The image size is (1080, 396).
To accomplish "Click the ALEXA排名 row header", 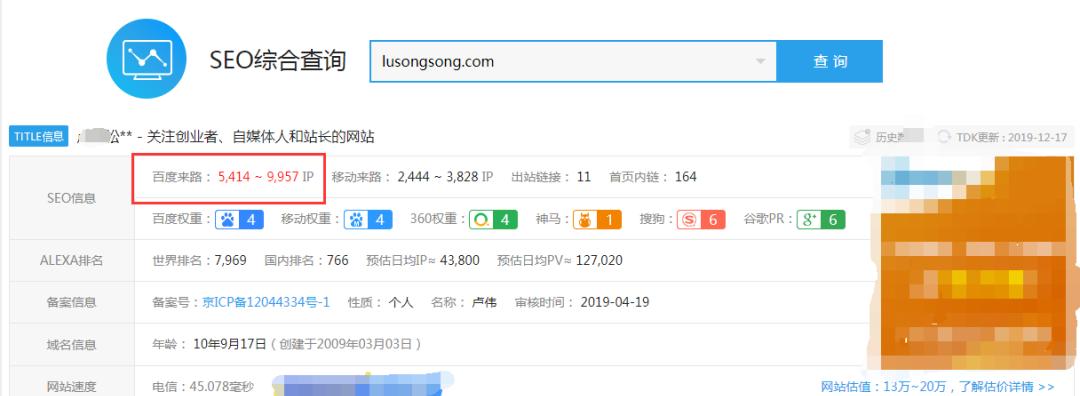I will [x=72, y=260].
